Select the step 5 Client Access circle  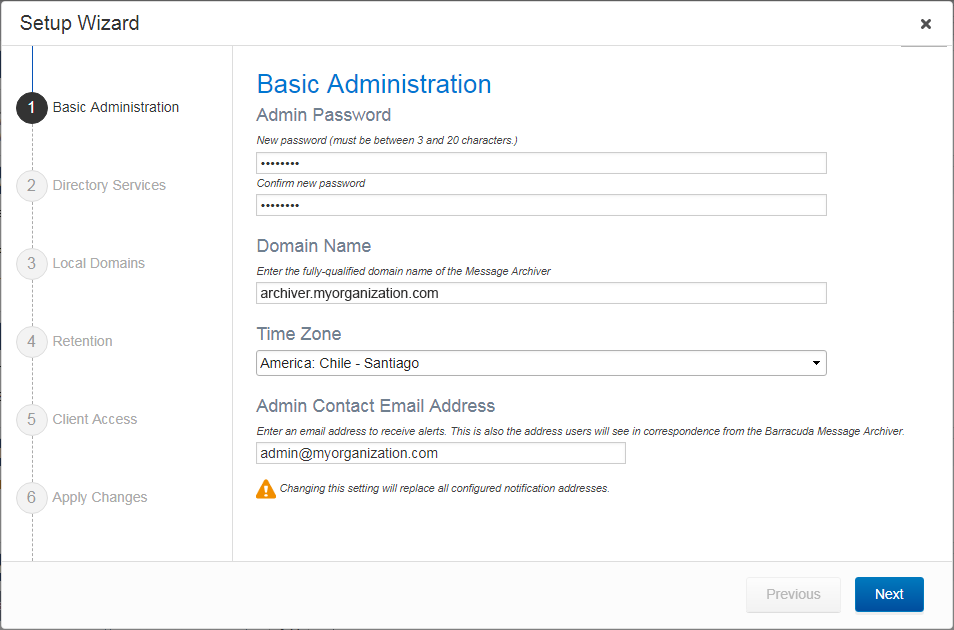coord(31,419)
